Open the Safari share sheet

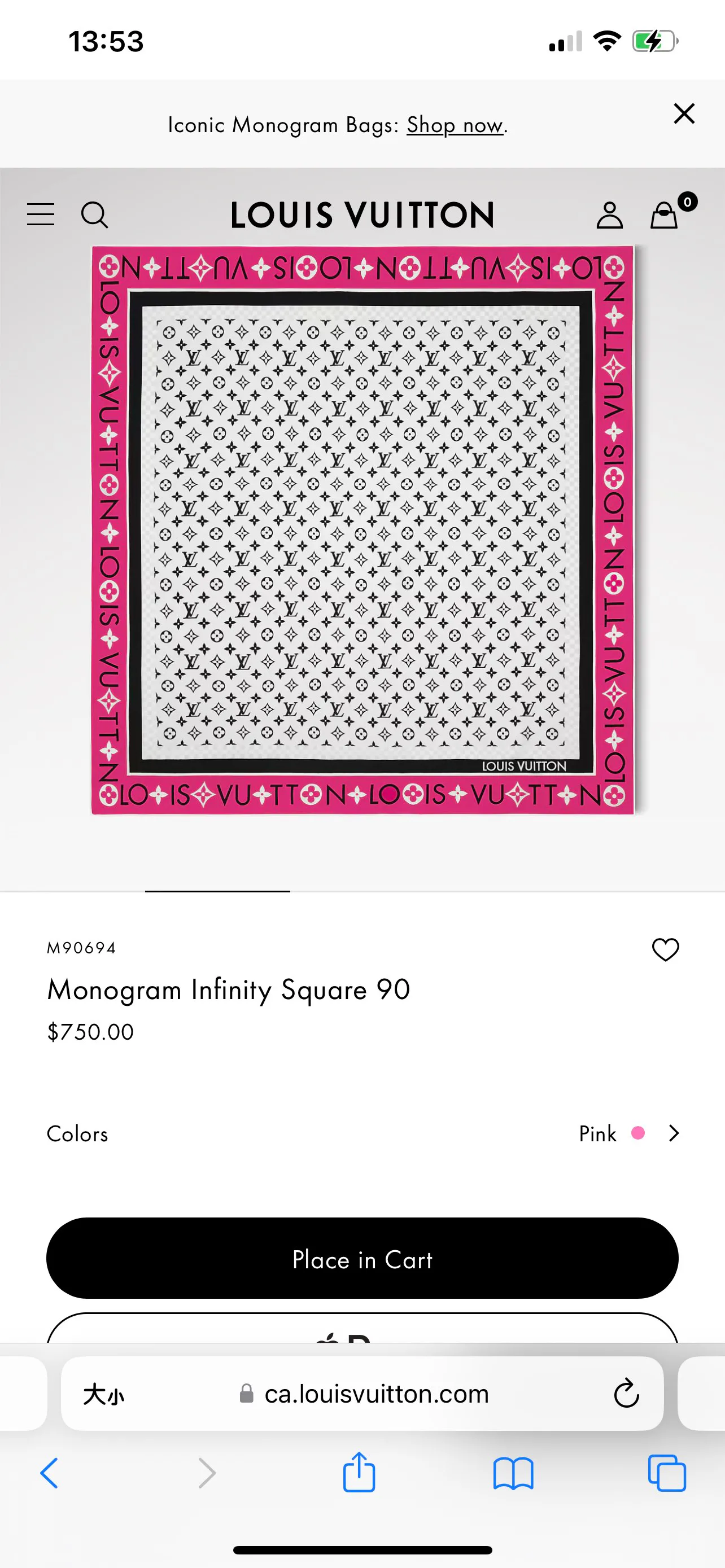point(359,1472)
